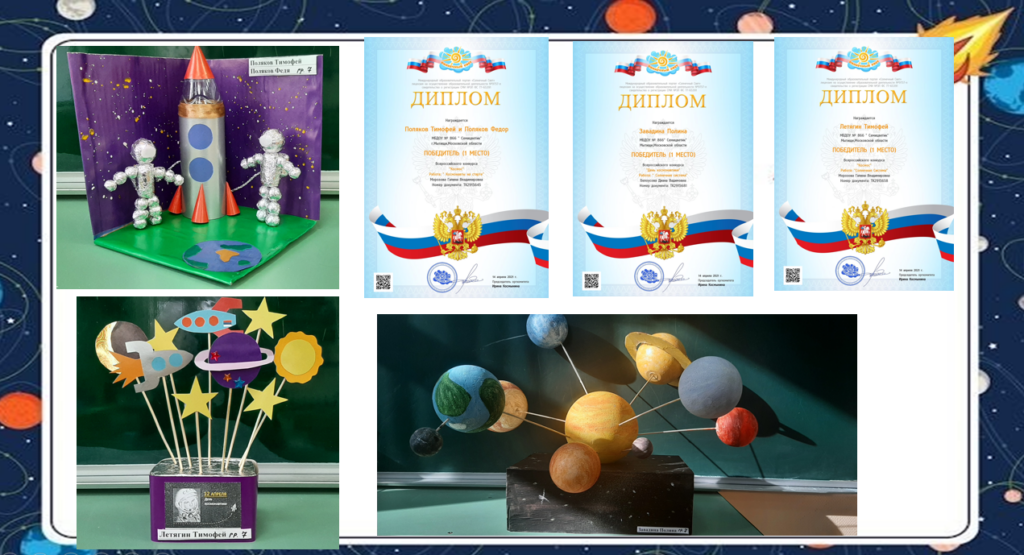This screenshot has height=555, width=1024.
Task: Click the blue round seal on the Поляков diploma
Action: (x=441, y=278)
